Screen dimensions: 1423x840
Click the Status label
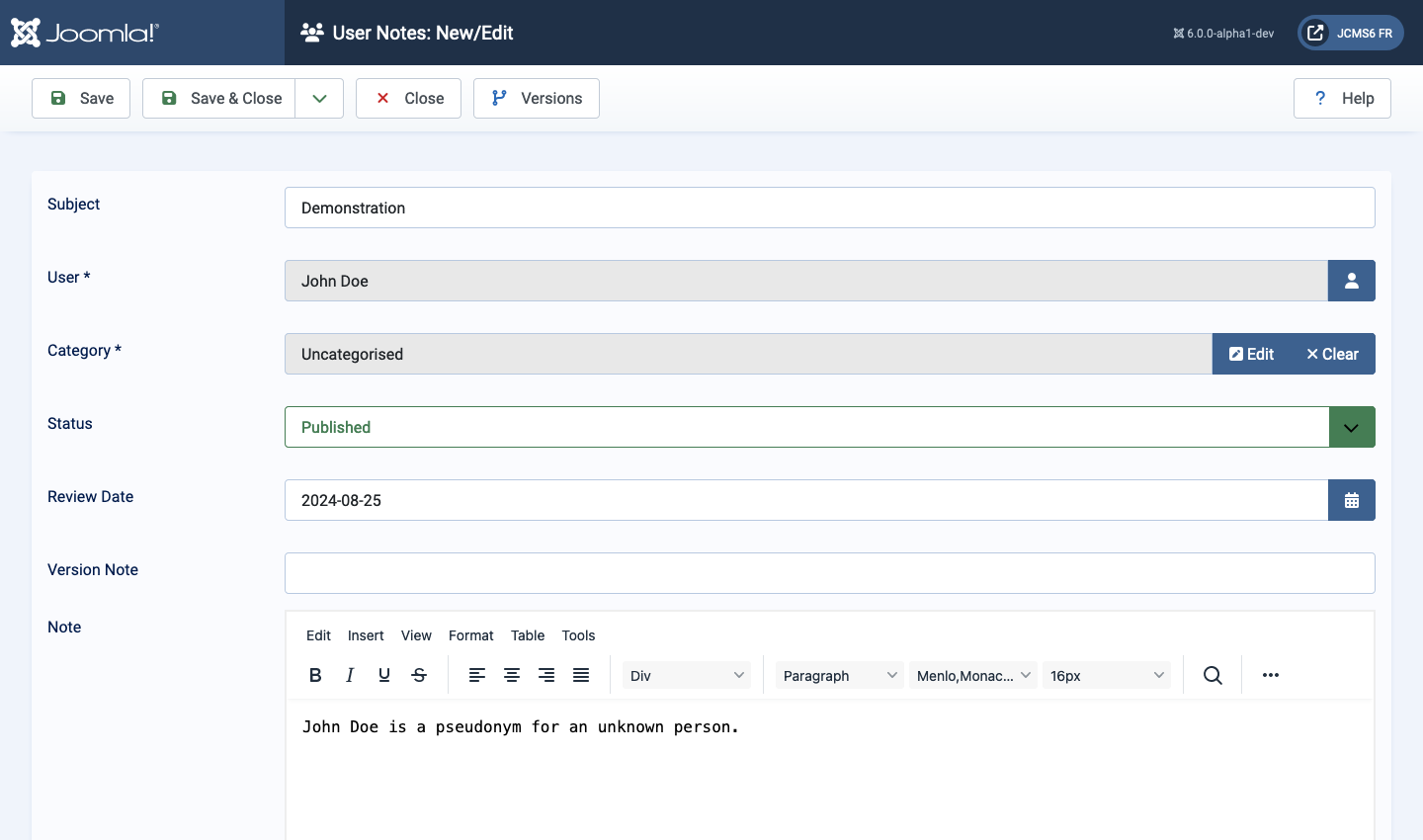pos(70,423)
